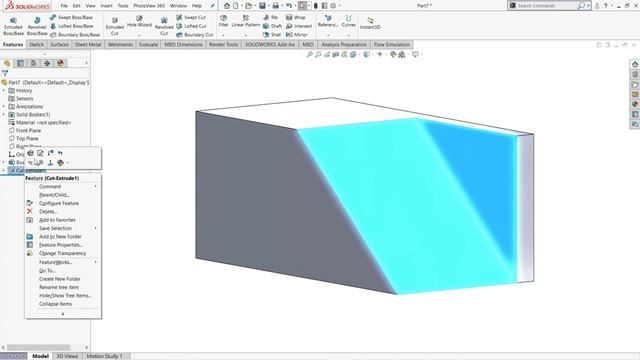The height and width of the screenshot is (360, 640).
Task: Click the Zoom to Fit view icon
Action: coord(309,54)
